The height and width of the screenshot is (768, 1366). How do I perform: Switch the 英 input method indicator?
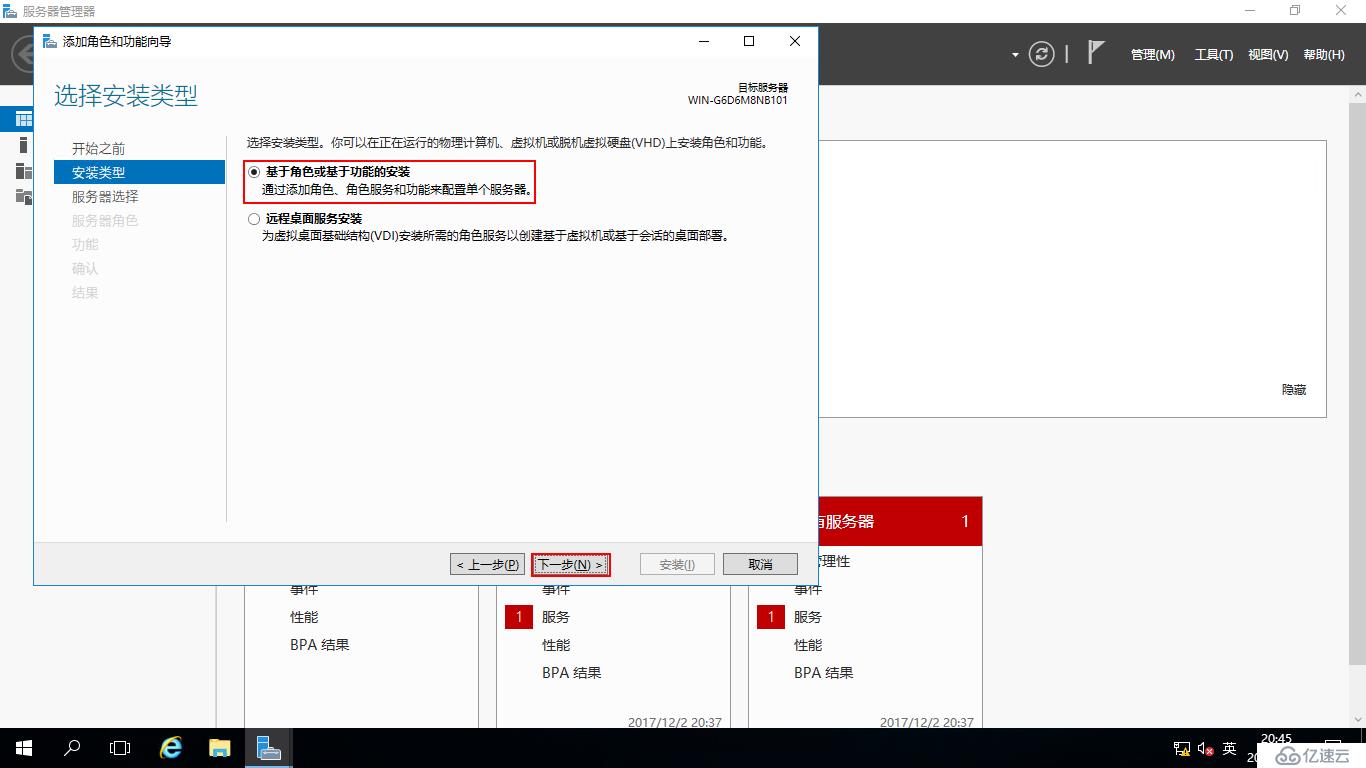tap(1230, 748)
